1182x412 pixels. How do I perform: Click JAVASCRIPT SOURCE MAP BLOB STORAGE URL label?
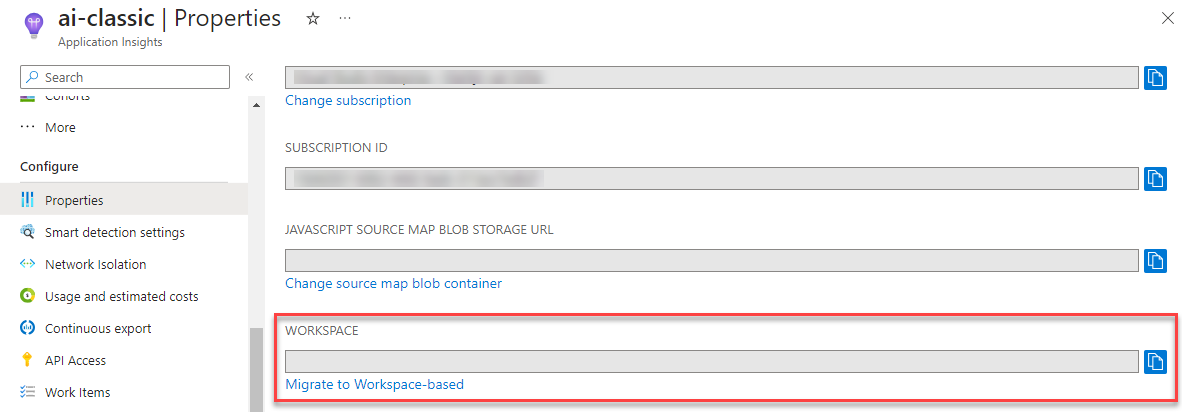point(419,230)
